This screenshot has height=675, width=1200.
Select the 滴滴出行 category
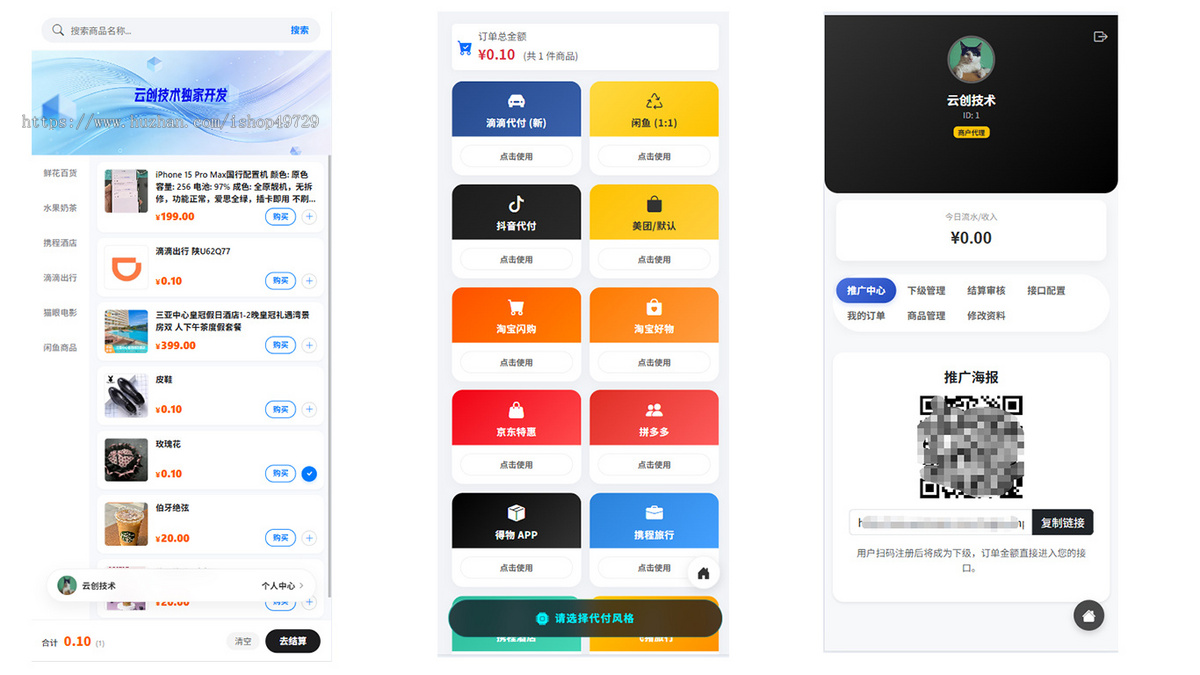tap(60, 278)
